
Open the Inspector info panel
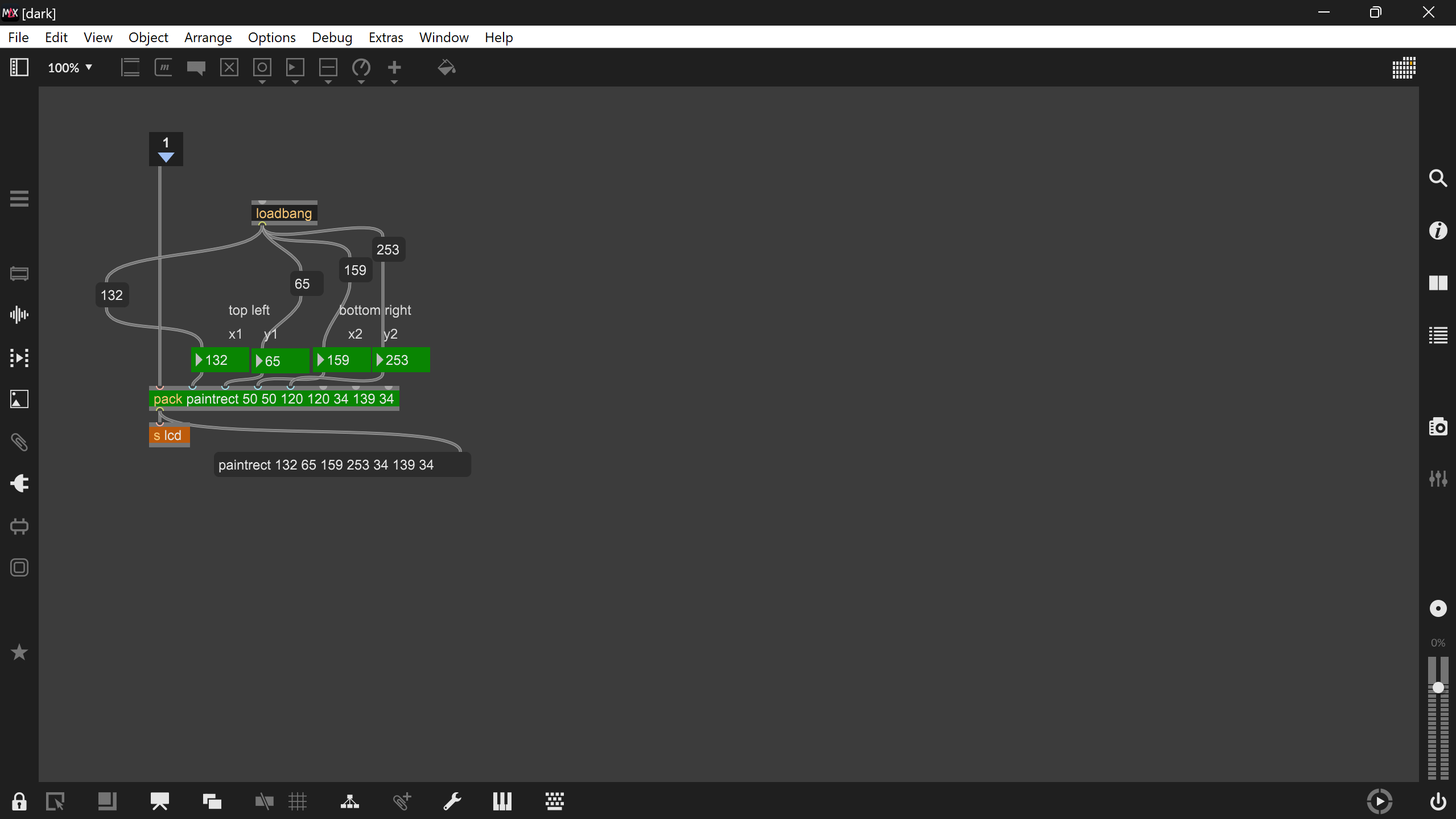1438,231
